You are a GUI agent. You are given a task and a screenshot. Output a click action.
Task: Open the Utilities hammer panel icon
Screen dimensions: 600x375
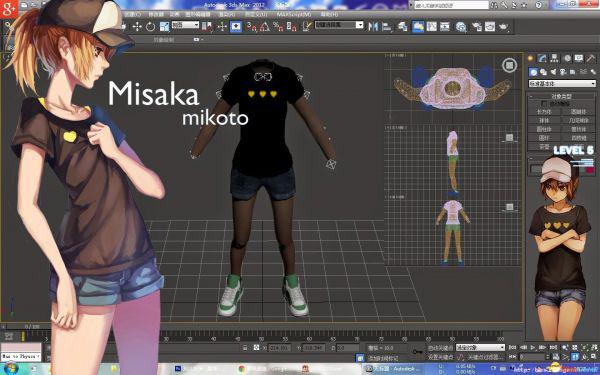tap(591, 58)
